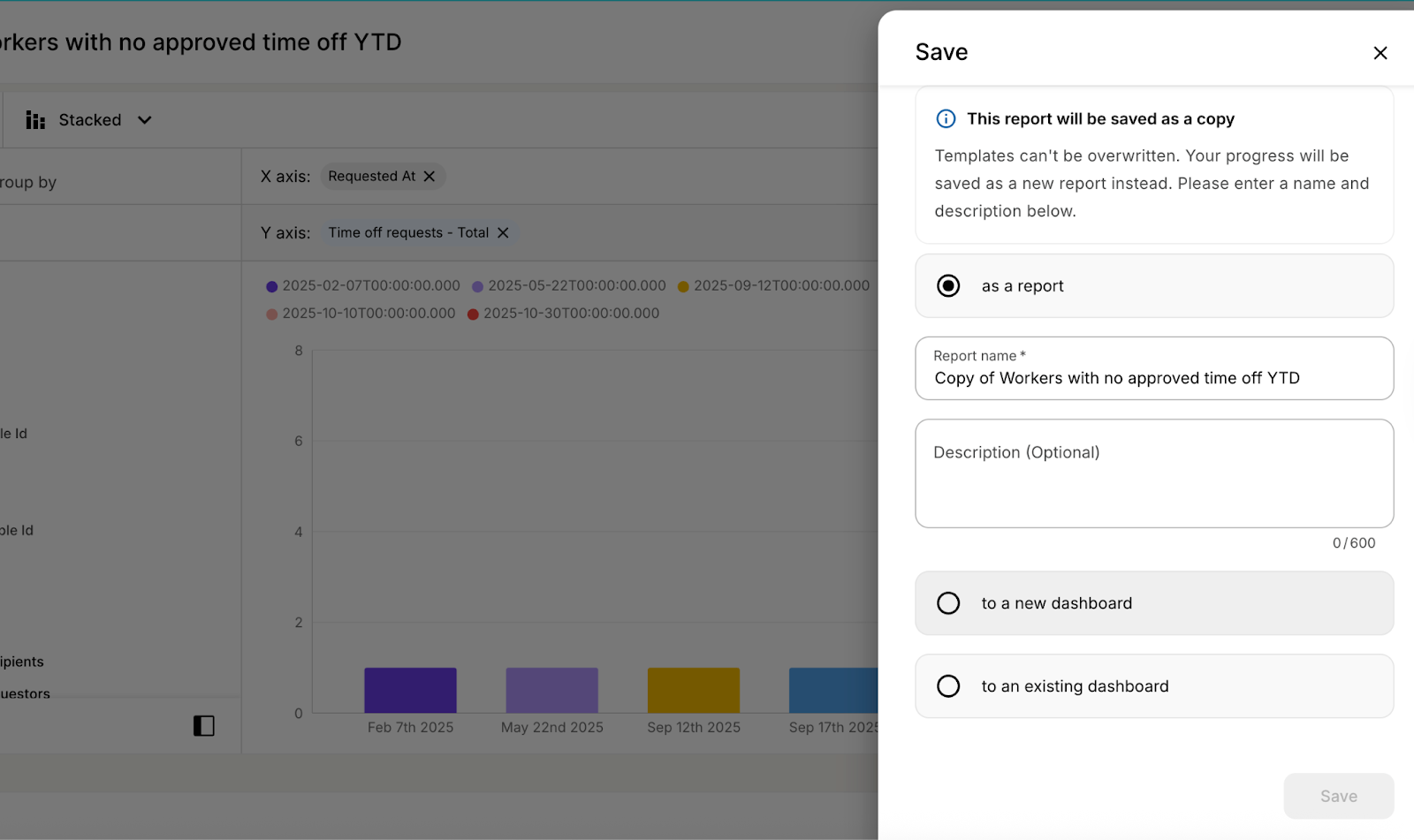Select 'to an existing dashboard' radio option
Screen dimensions: 1414x840
[x=948, y=686]
